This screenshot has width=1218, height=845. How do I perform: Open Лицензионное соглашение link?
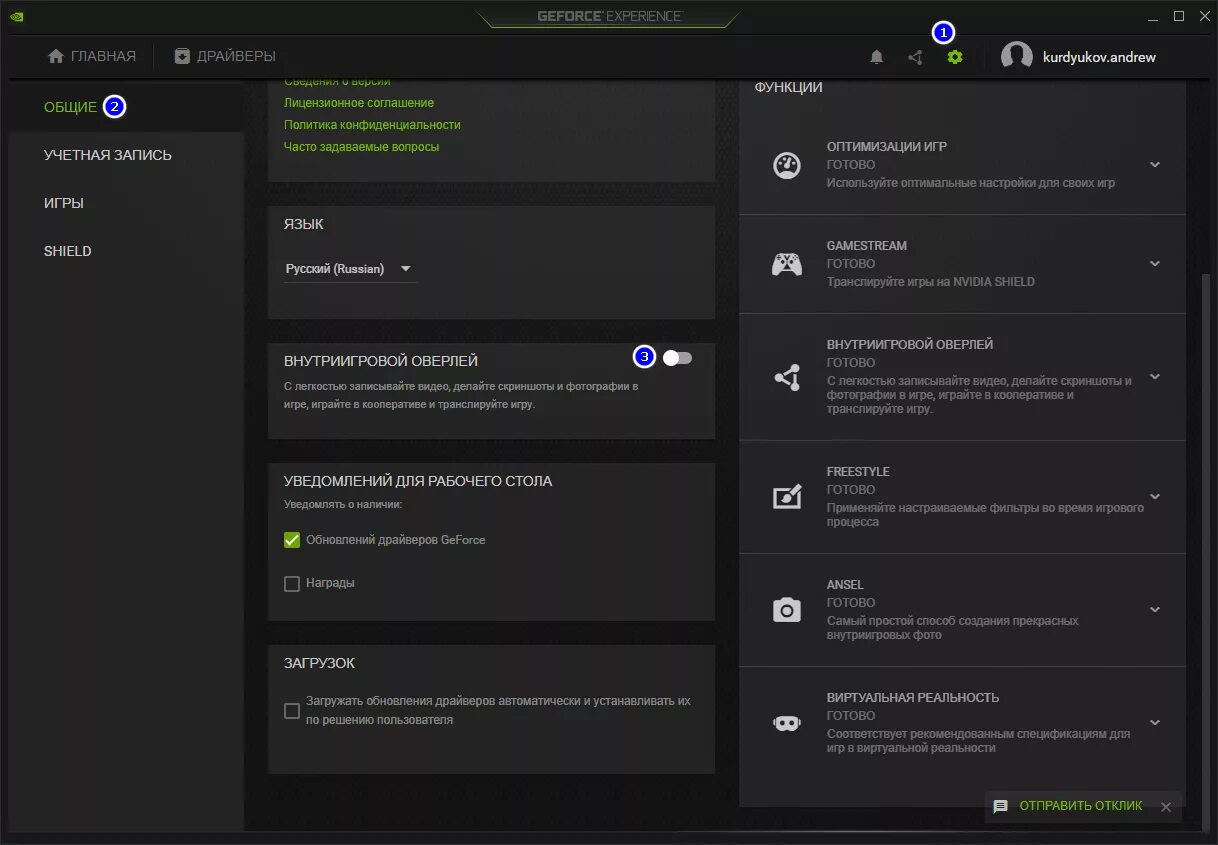[359, 103]
